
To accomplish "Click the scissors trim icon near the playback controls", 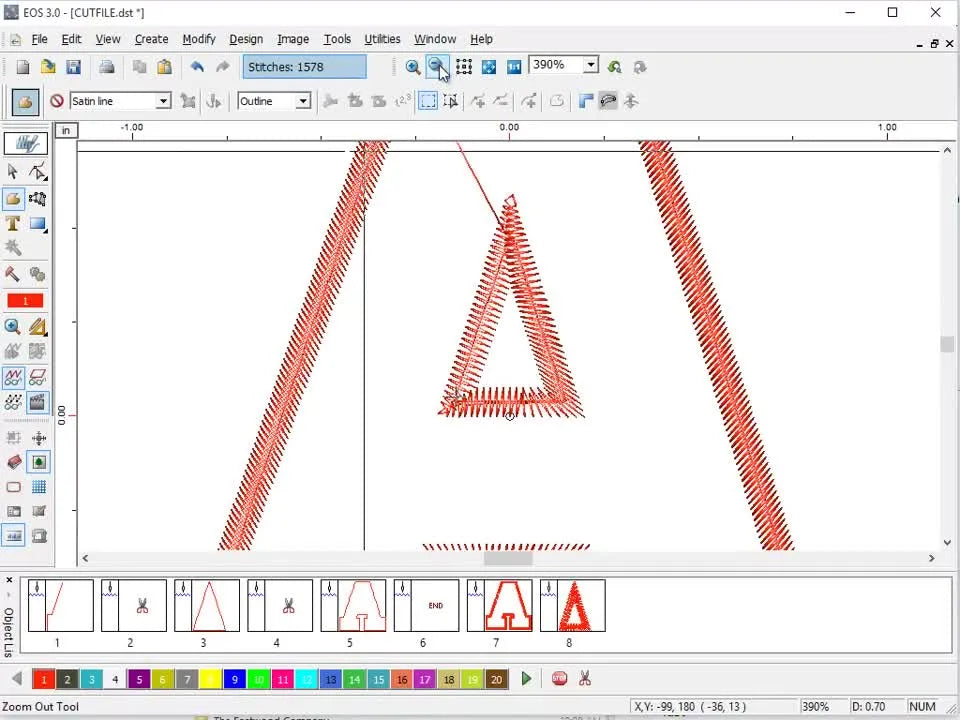I will (x=583, y=679).
